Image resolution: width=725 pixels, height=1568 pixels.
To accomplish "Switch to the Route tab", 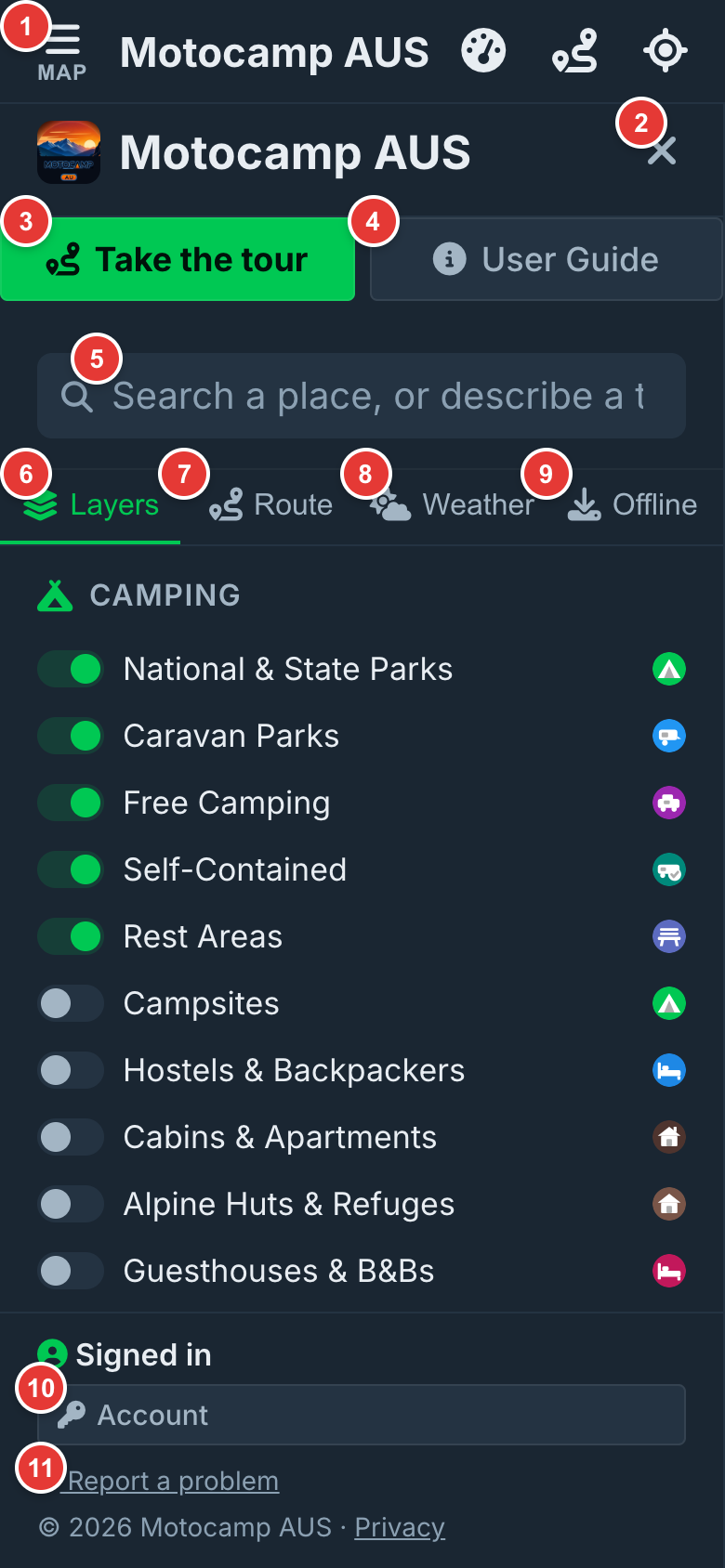I will point(270,505).
